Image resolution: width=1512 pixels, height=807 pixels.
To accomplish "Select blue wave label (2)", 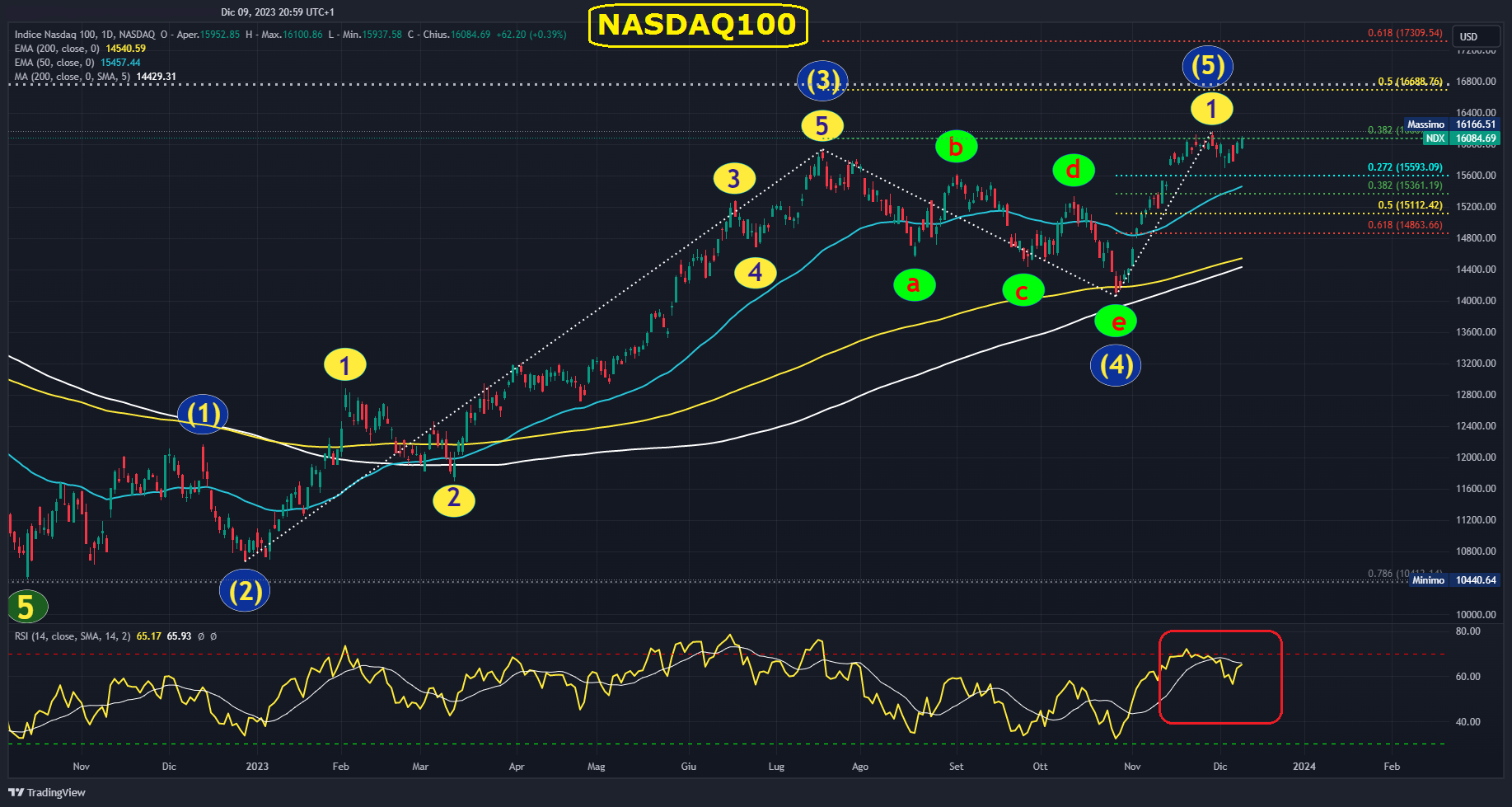I will [246, 591].
